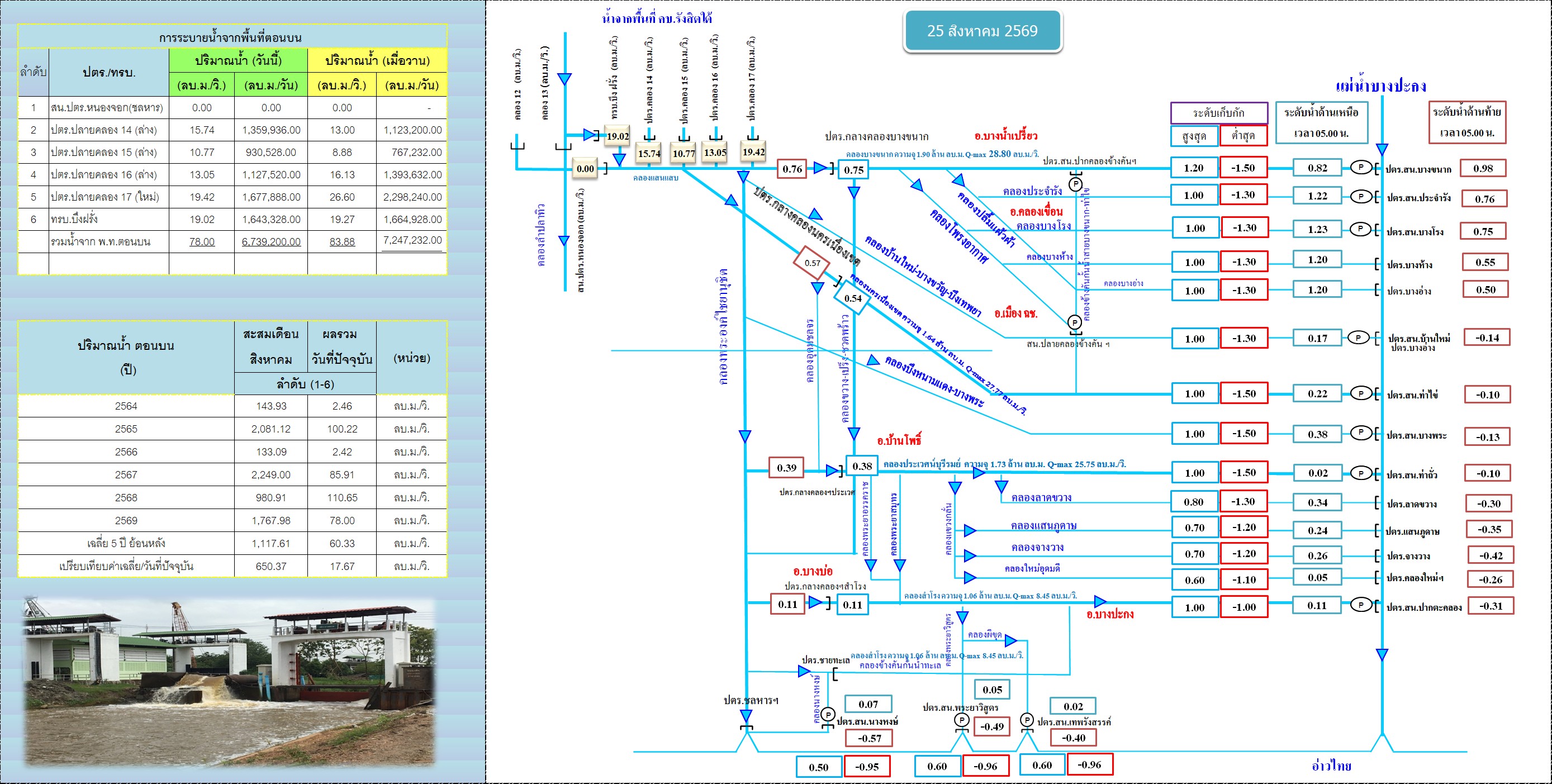Select the ระดับน้ำด้านเหนือ header box
This screenshot has width=1552, height=784.
tap(1321, 122)
